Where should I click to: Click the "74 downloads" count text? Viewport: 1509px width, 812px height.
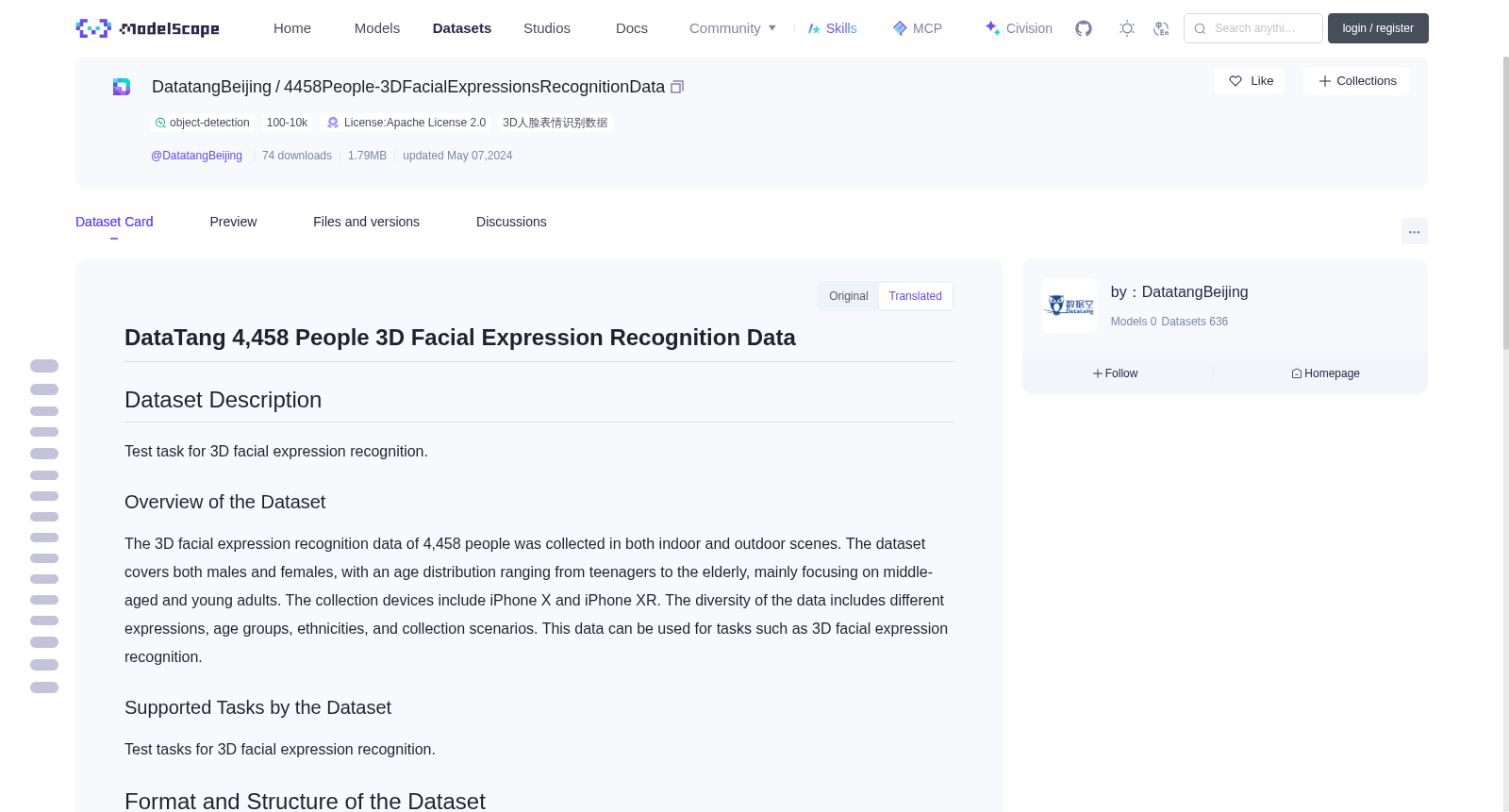[297, 156]
